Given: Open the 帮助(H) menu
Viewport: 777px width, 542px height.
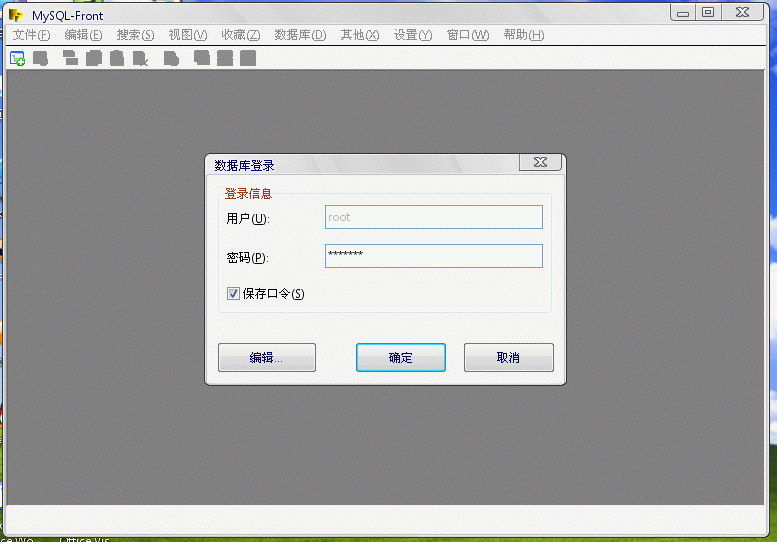Looking at the screenshot, I should tap(524, 35).
